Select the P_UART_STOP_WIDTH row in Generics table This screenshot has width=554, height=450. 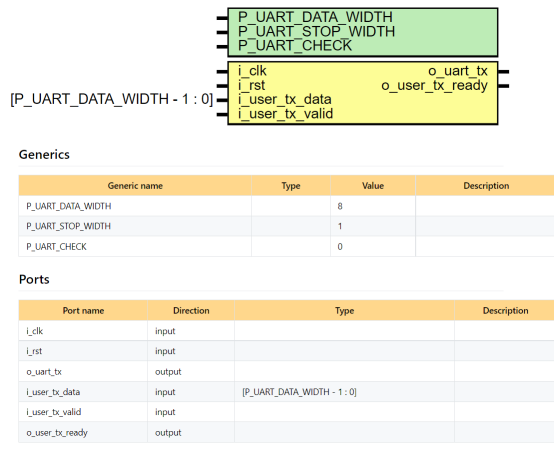pos(286,226)
